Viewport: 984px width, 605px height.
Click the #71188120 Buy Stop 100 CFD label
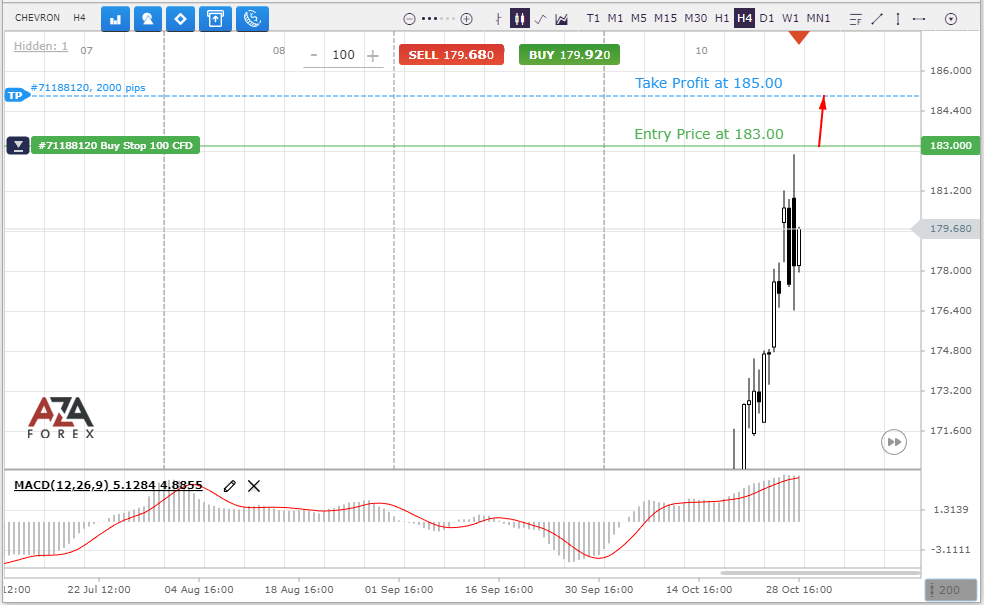[115, 146]
